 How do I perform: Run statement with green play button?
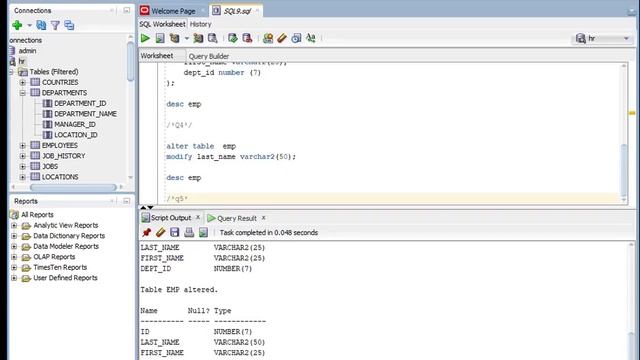(145, 38)
